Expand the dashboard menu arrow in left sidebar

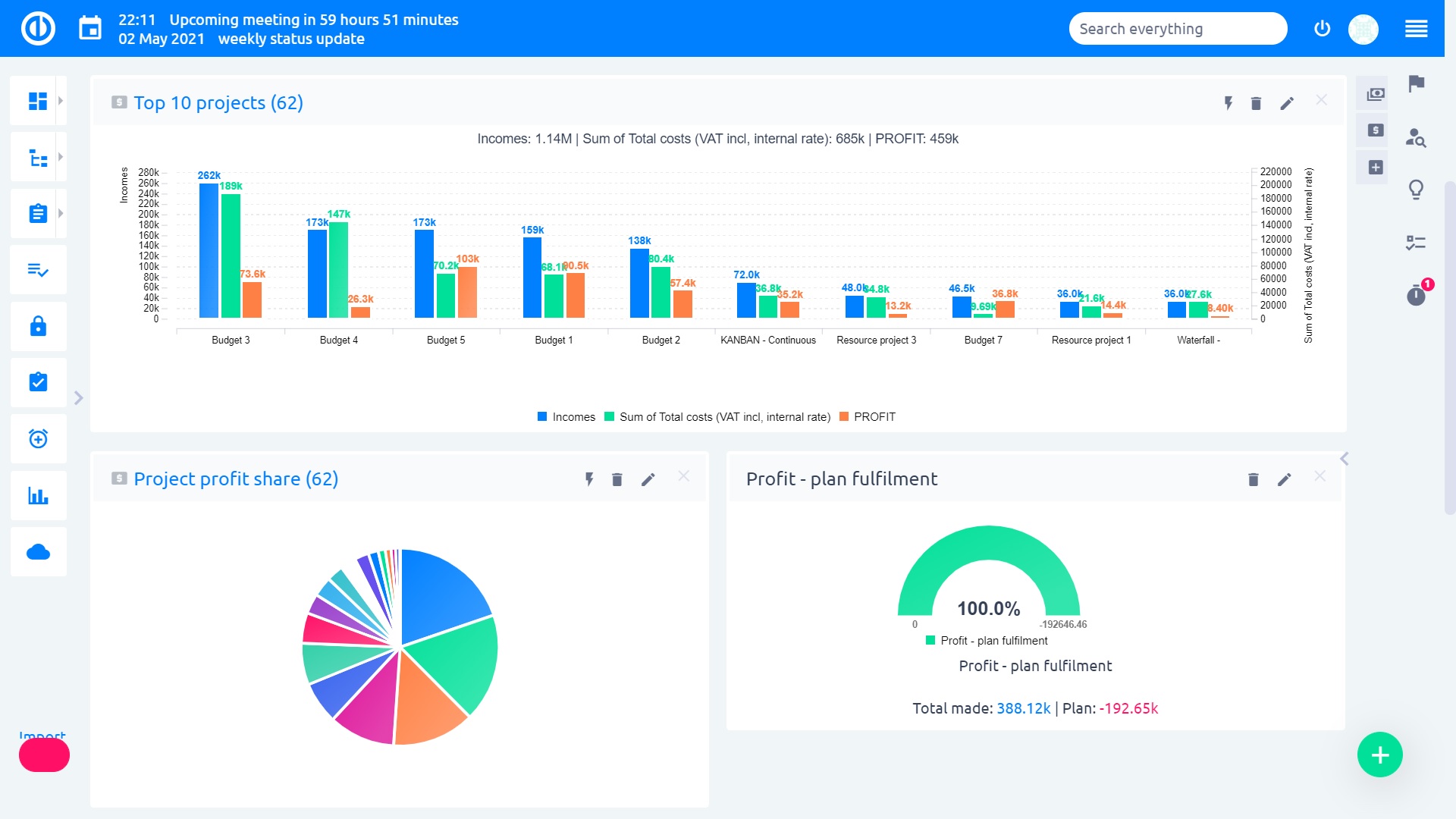click(61, 100)
